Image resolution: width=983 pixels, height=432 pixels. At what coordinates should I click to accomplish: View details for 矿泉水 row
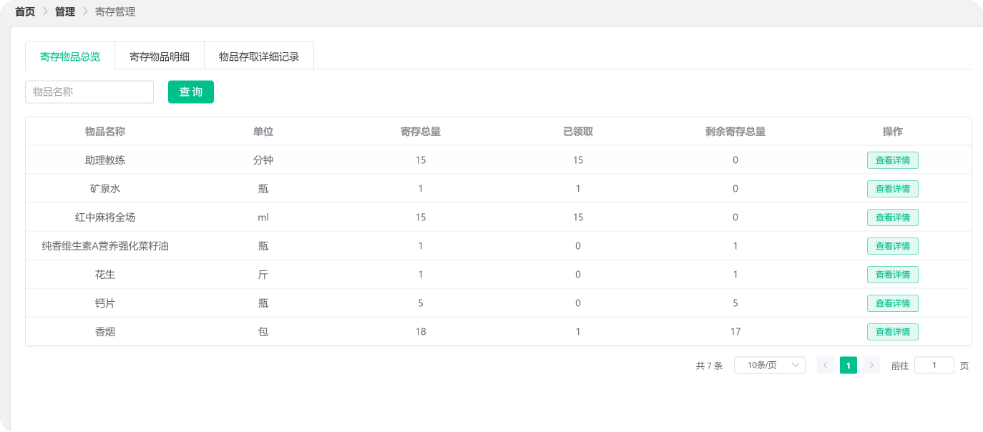(x=892, y=189)
